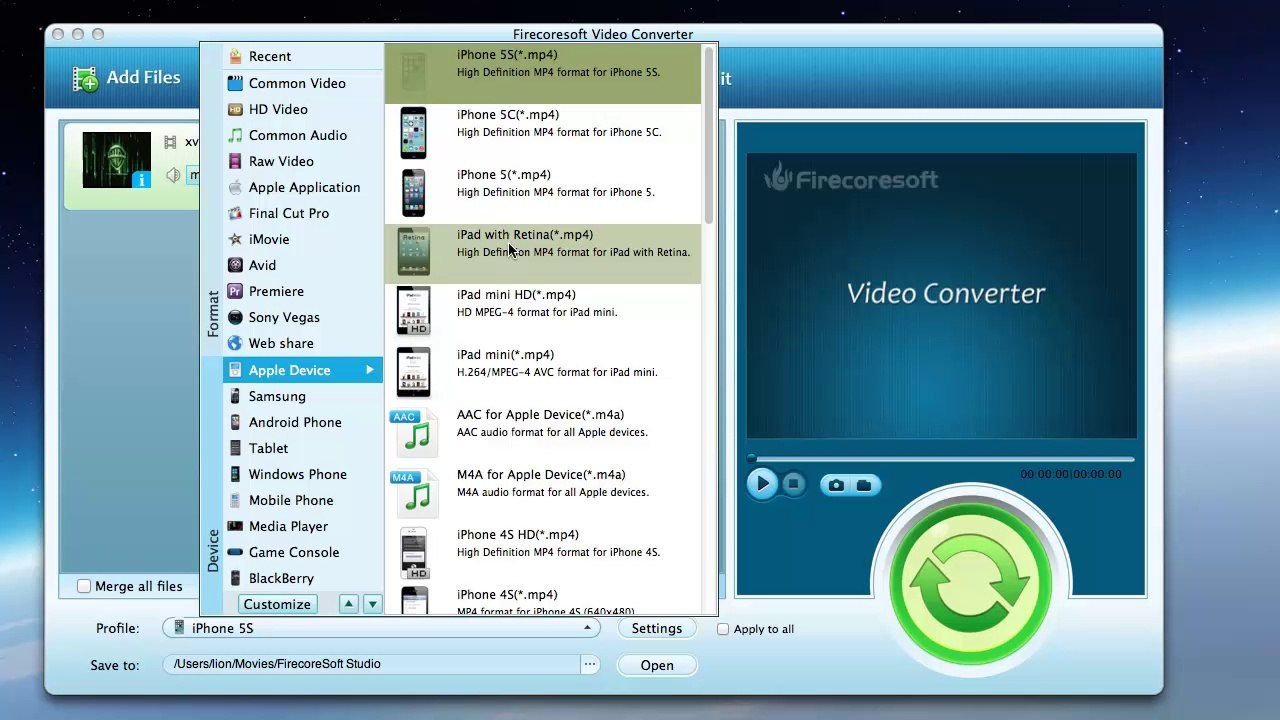Screen dimensions: 1280x720
Task: Click the Samsung phone icon
Action: [x=235, y=396]
